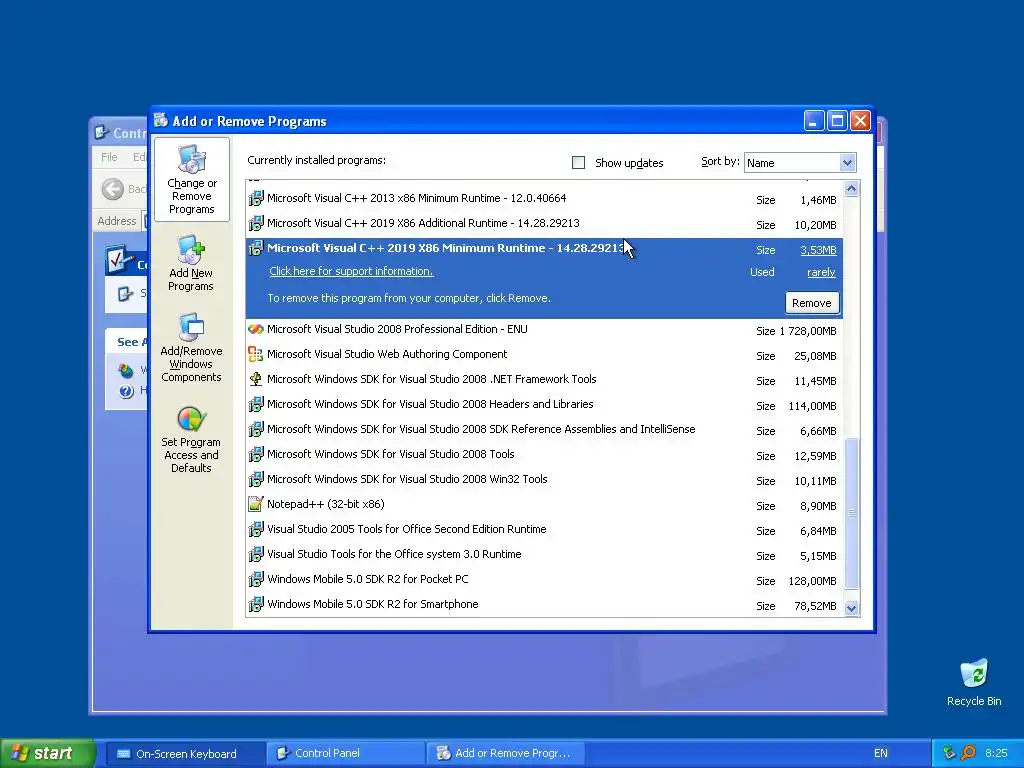Click icon of Visual C++ 2013 x86 Minimum Runtime
The height and width of the screenshot is (768, 1024).
pyautogui.click(x=256, y=199)
